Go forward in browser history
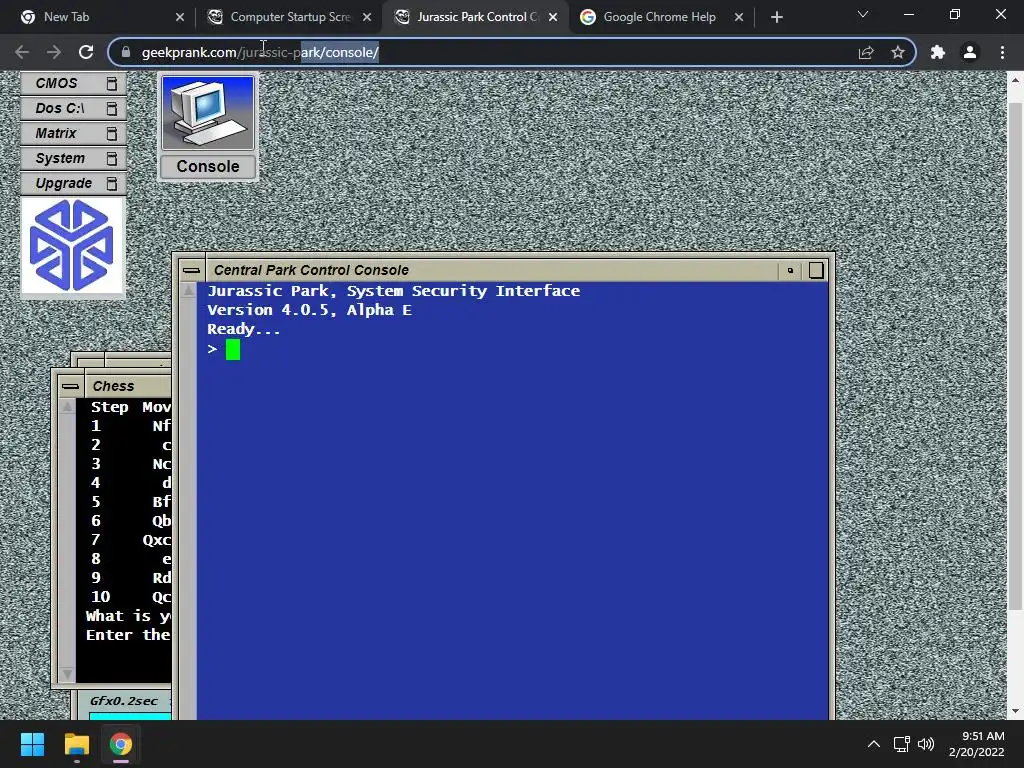This screenshot has width=1024, height=768. (x=54, y=52)
